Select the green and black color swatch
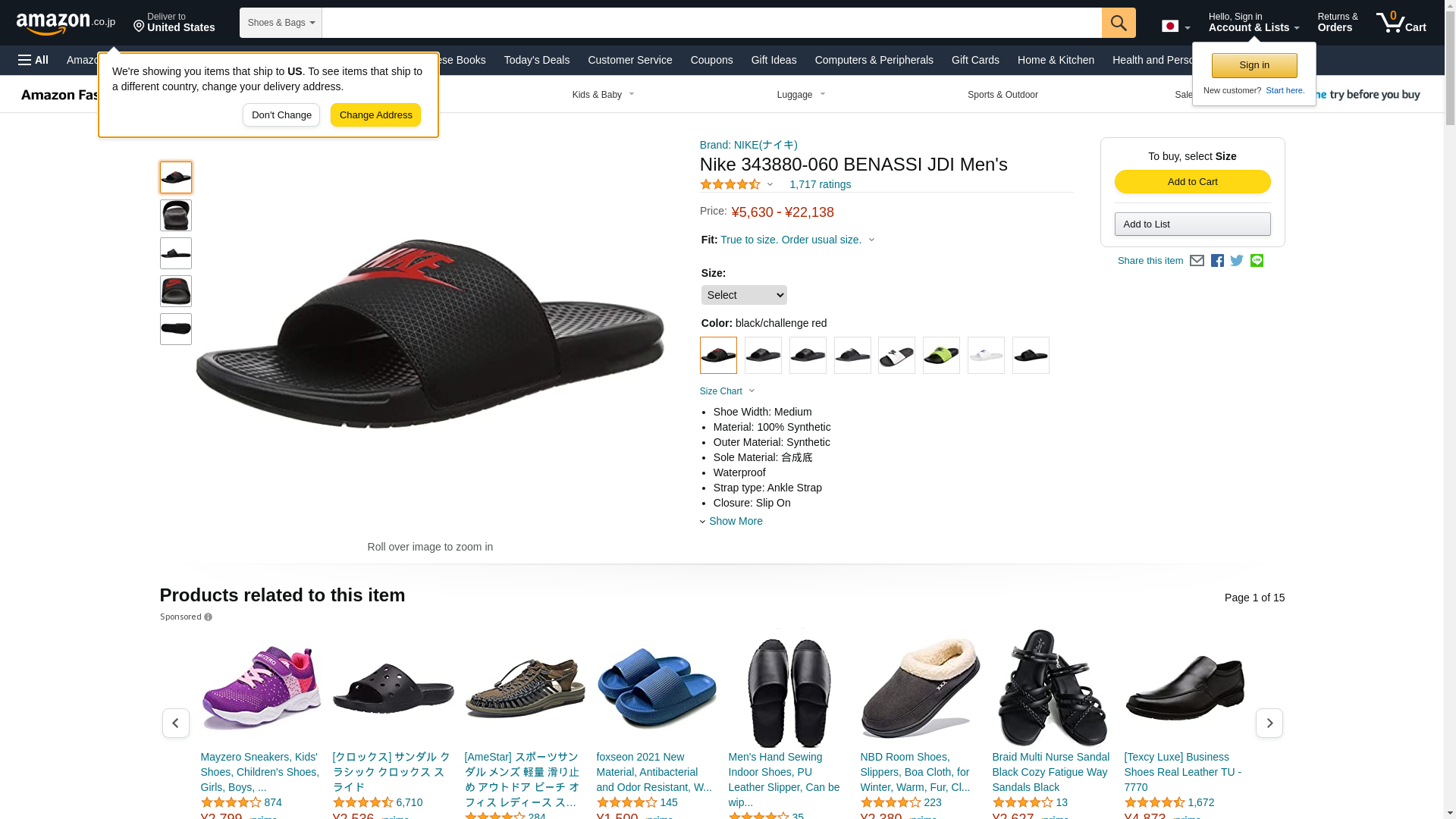Screen dimensions: 1456x819 [x=941, y=355]
